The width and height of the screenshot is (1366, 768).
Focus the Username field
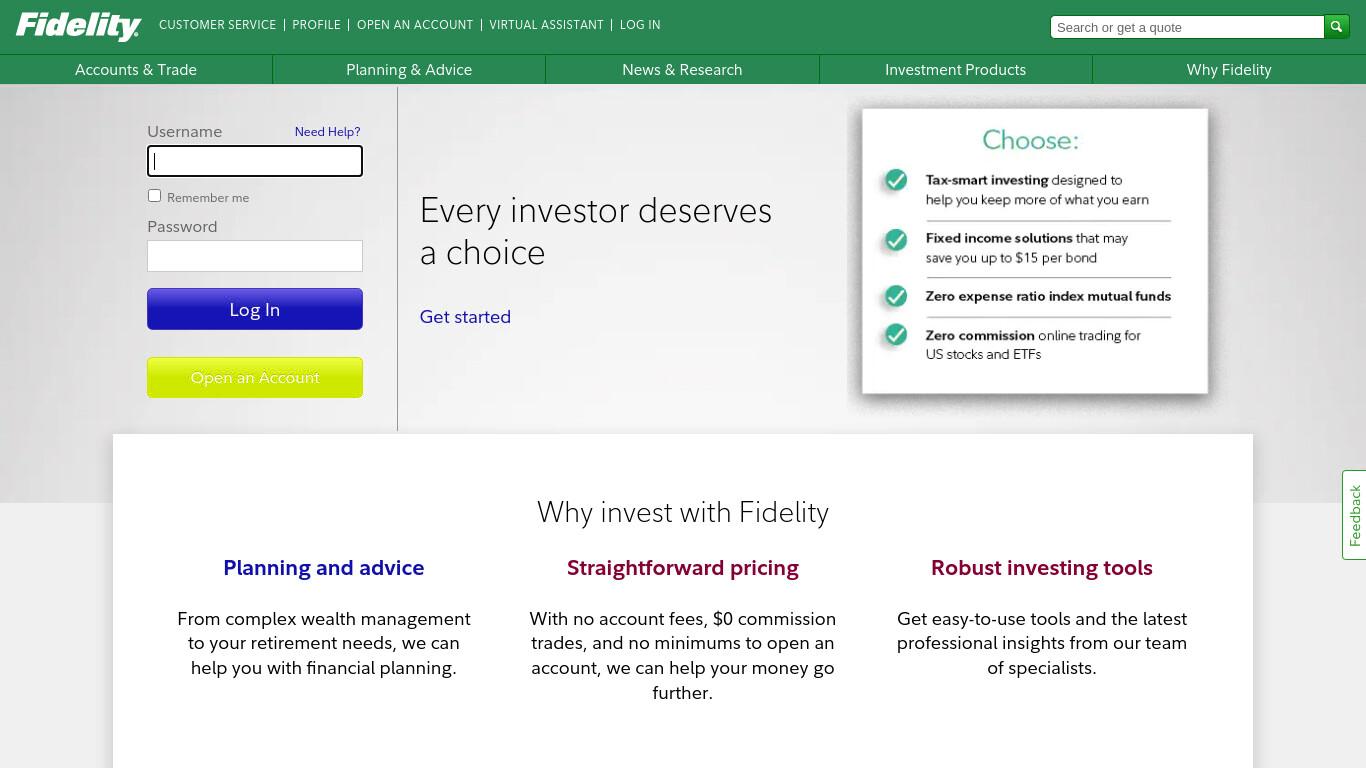pos(255,161)
